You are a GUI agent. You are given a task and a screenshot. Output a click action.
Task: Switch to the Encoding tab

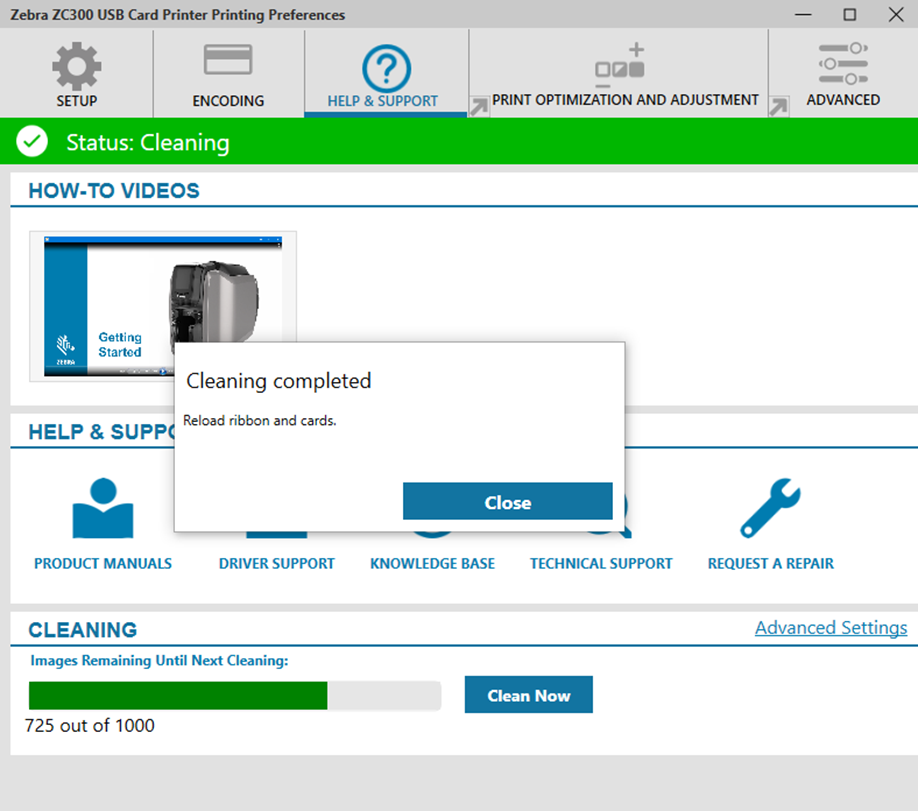pyautogui.click(x=228, y=74)
